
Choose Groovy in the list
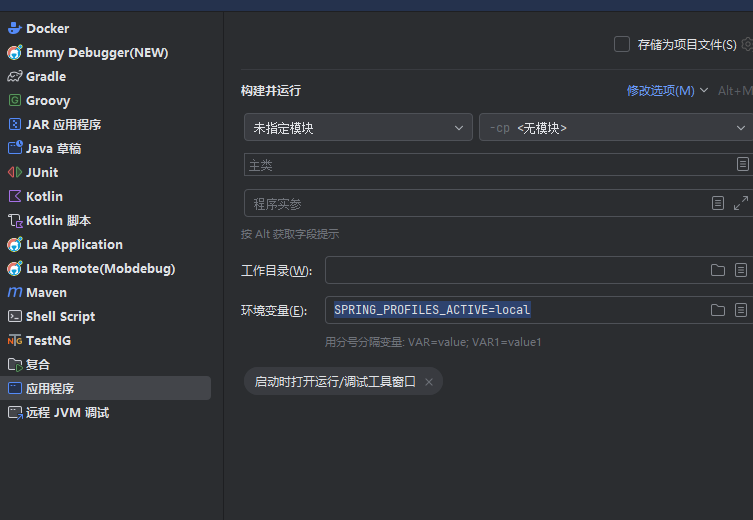click(106, 100)
